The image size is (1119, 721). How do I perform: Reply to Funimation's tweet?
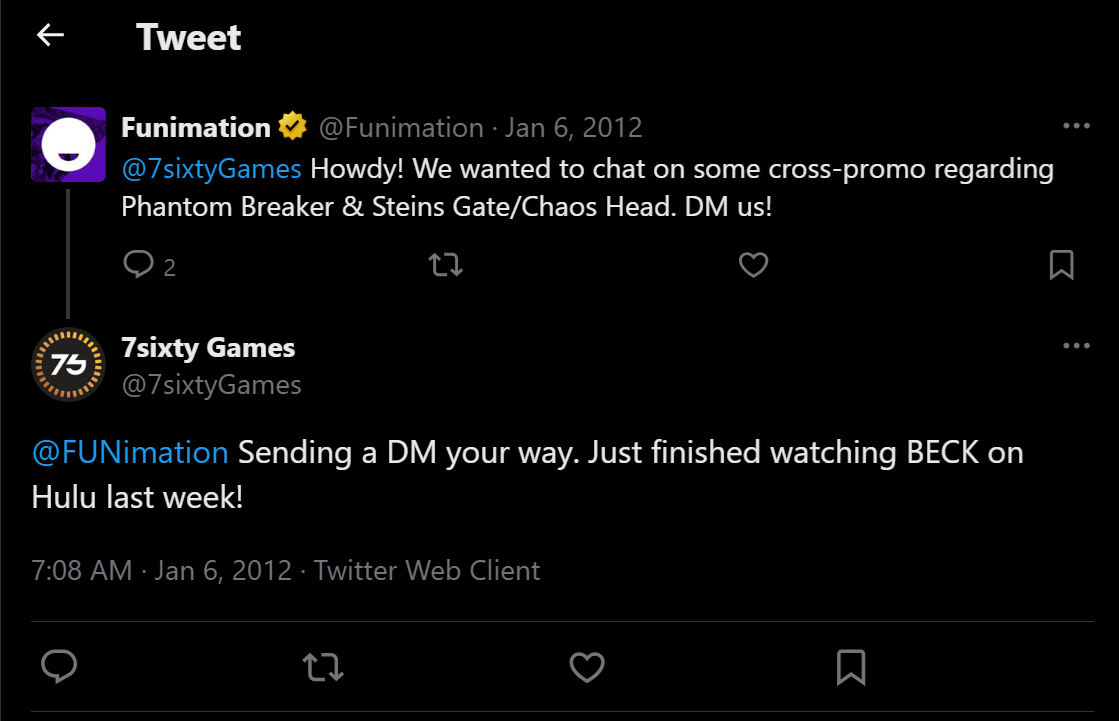(x=139, y=265)
